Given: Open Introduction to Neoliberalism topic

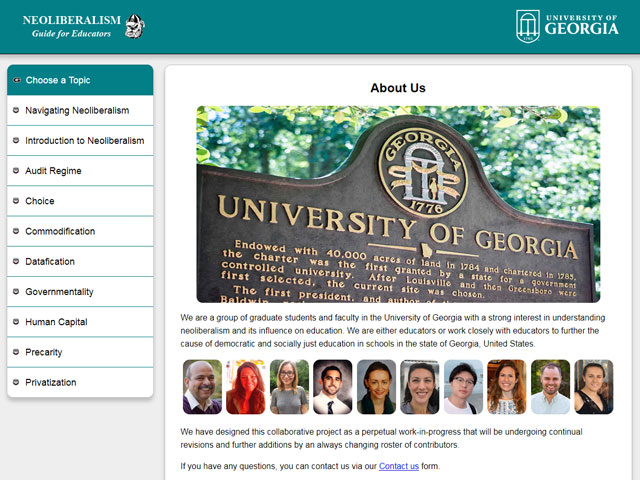Looking at the screenshot, I should pyautogui.click(x=80, y=140).
